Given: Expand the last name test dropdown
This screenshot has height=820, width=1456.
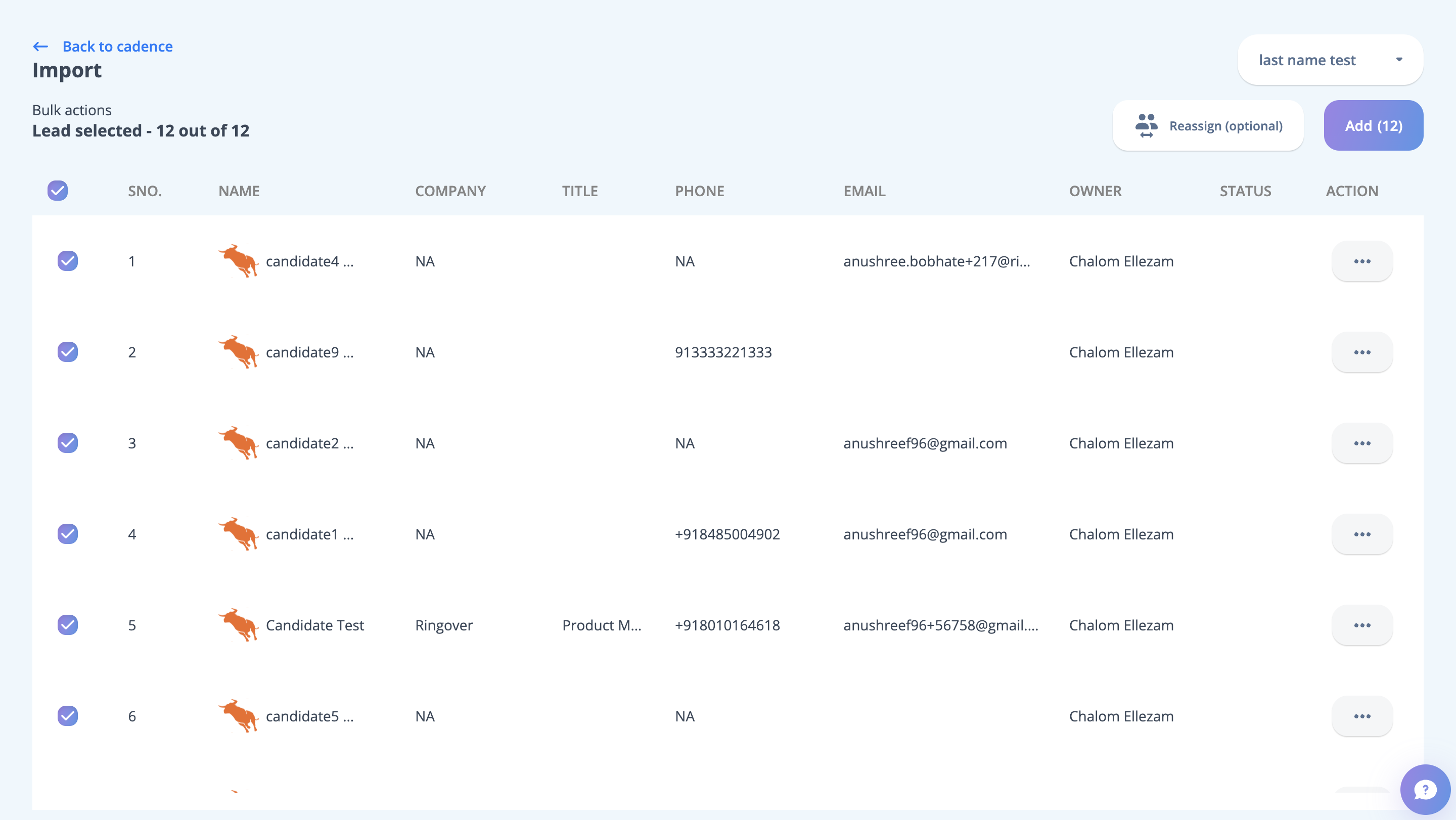Looking at the screenshot, I should pyautogui.click(x=1330, y=60).
